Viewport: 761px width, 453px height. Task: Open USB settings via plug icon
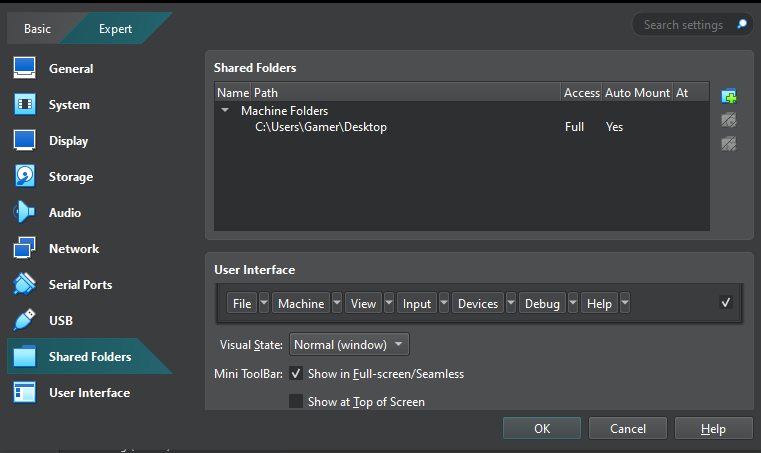(x=25, y=321)
